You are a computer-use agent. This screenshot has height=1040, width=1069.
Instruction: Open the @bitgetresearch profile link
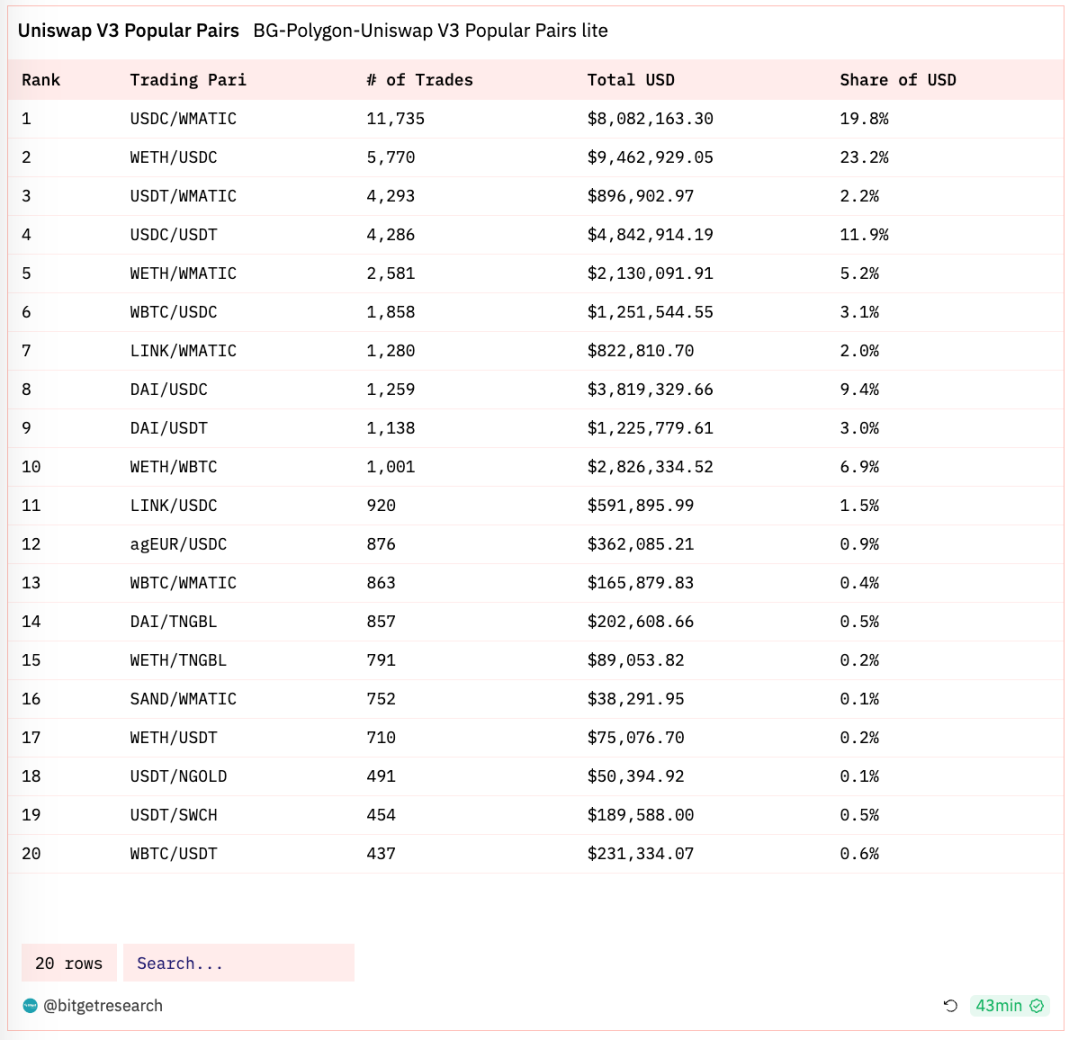[x=102, y=1006]
